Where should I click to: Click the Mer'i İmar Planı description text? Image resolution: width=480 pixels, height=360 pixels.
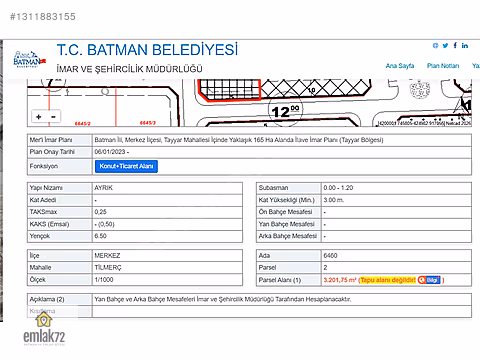tap(239, 140)
